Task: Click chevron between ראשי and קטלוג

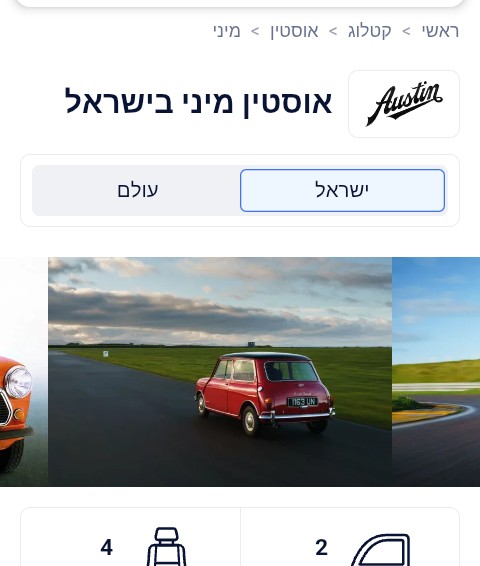Action: point(406,31)
